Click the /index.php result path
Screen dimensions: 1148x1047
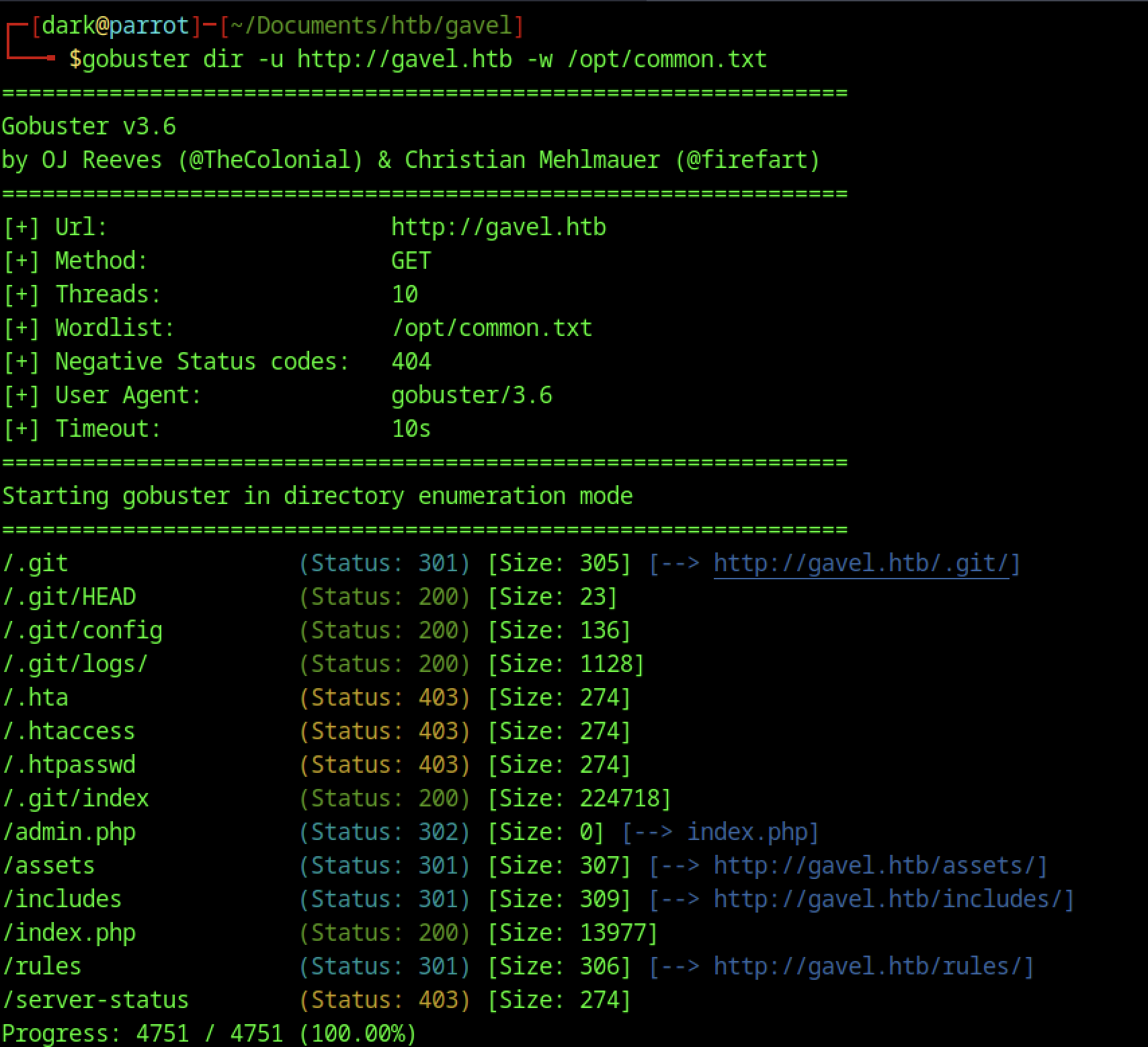69,933
